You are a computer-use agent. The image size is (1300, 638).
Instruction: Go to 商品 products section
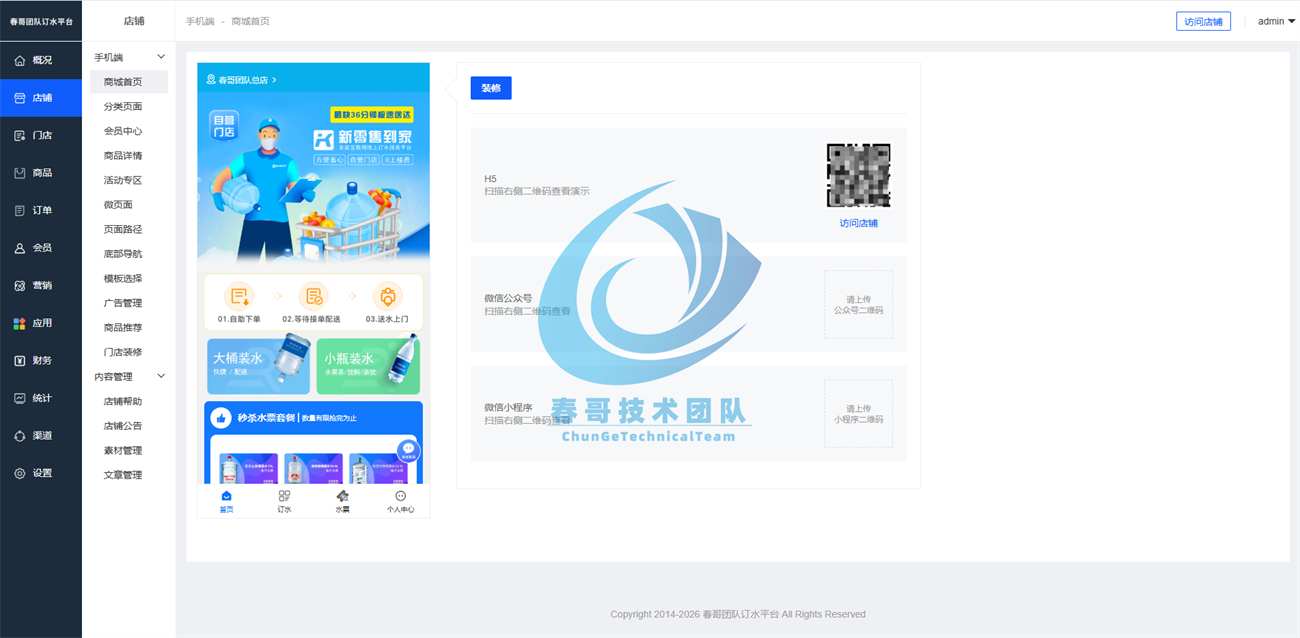tap(40, 173)
